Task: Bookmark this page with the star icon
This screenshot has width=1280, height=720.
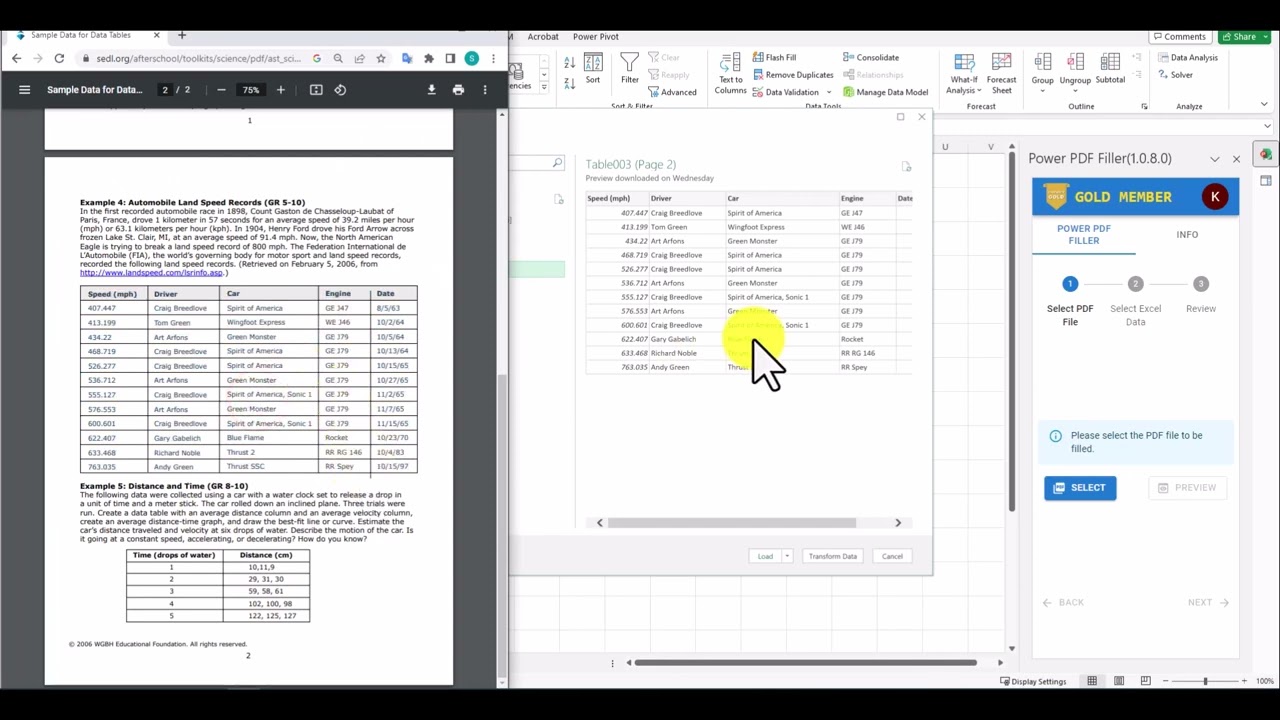Action: pos(381,59)
